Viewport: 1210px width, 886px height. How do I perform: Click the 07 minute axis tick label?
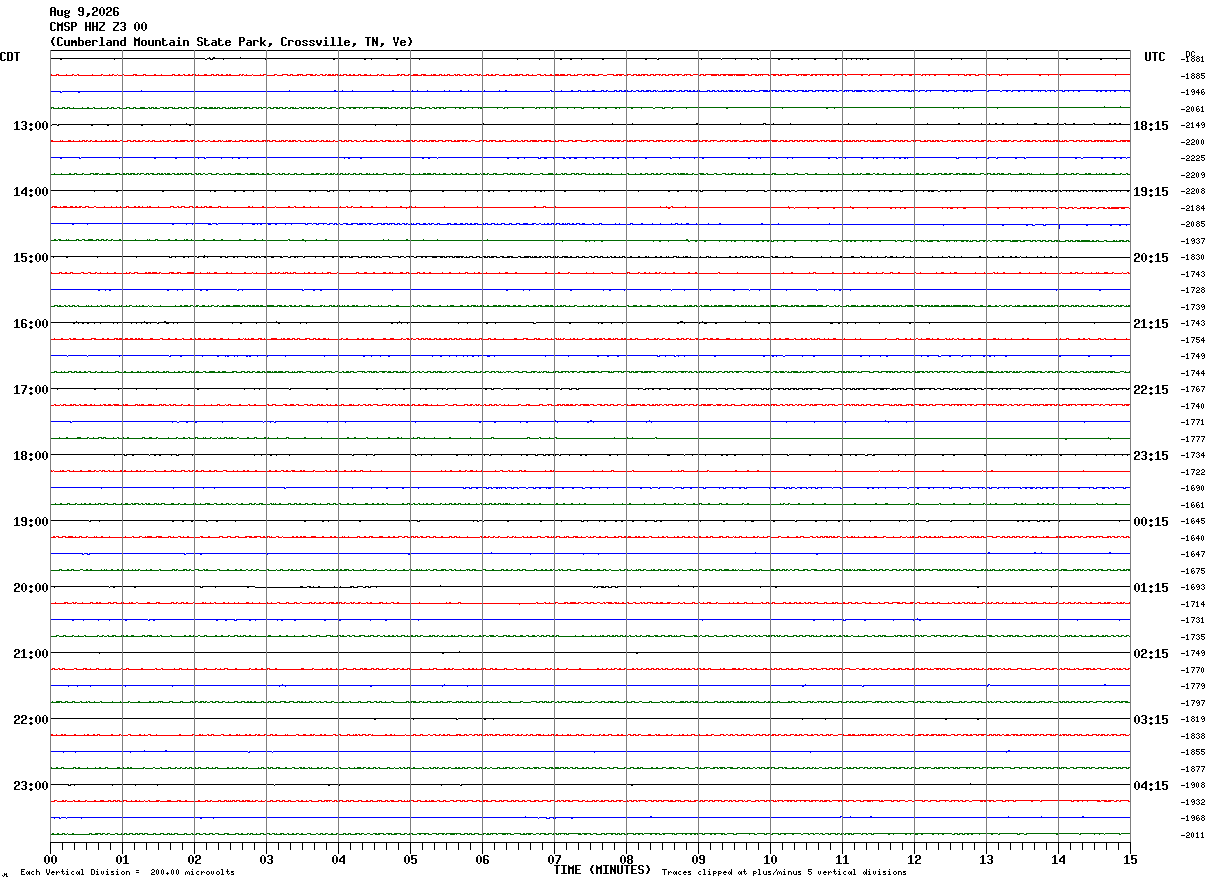[x=554, y=859]
